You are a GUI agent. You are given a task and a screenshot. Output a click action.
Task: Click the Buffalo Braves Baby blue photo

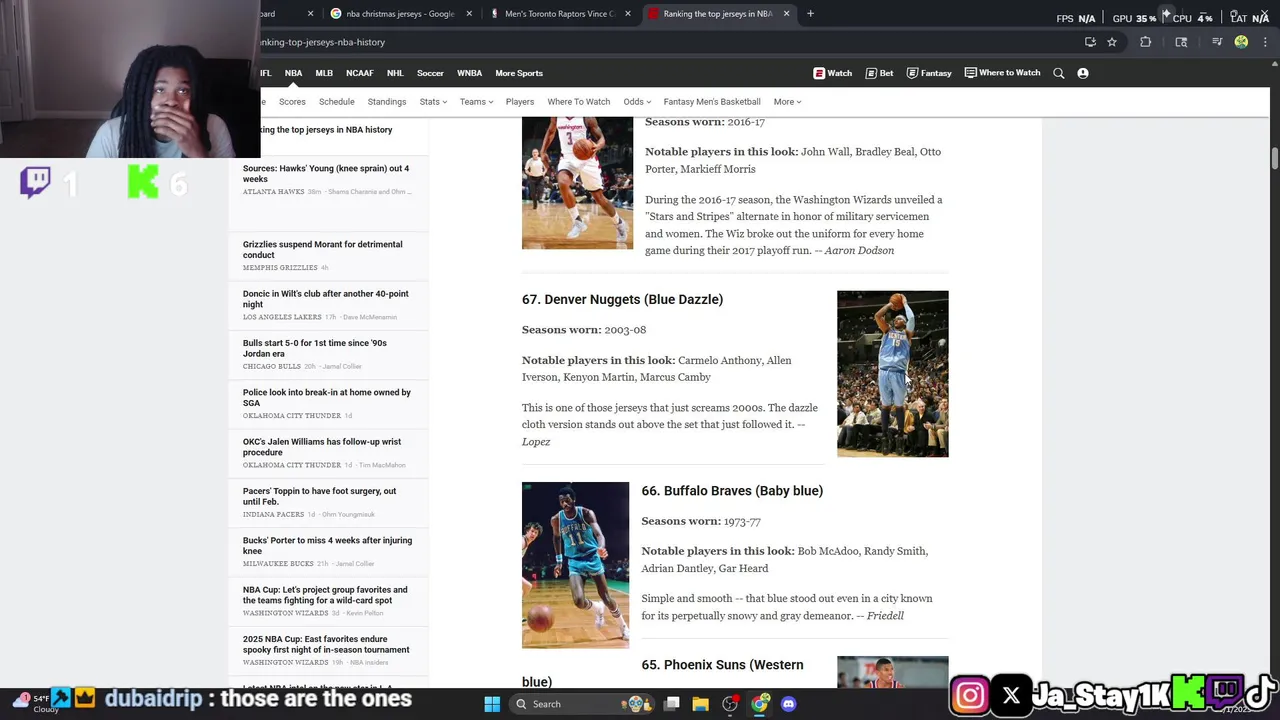(x=575, y=565)
